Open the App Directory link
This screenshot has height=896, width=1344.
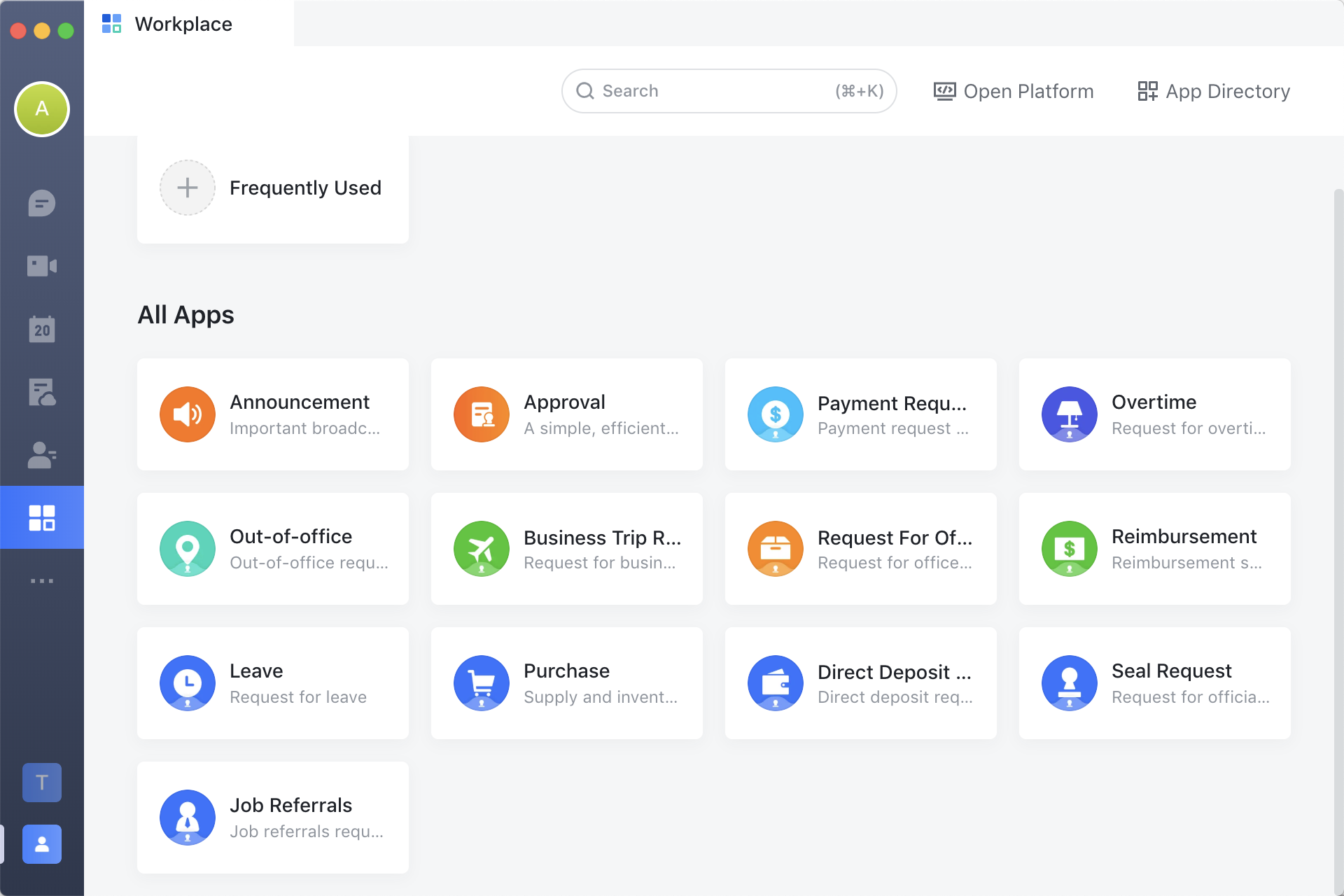tap(1214, 91)
